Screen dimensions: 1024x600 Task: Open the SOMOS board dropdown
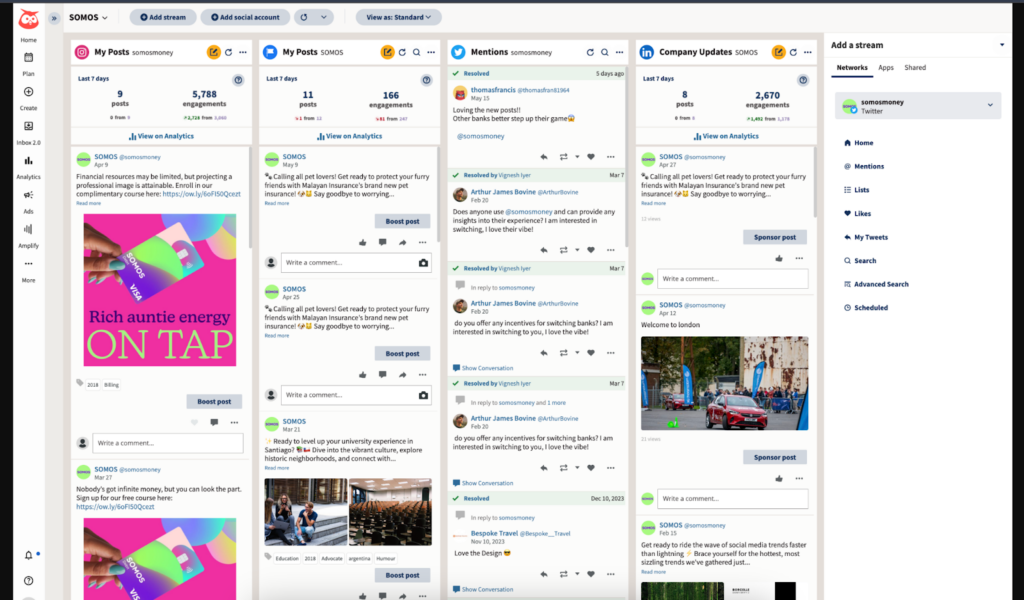[88, 18]
